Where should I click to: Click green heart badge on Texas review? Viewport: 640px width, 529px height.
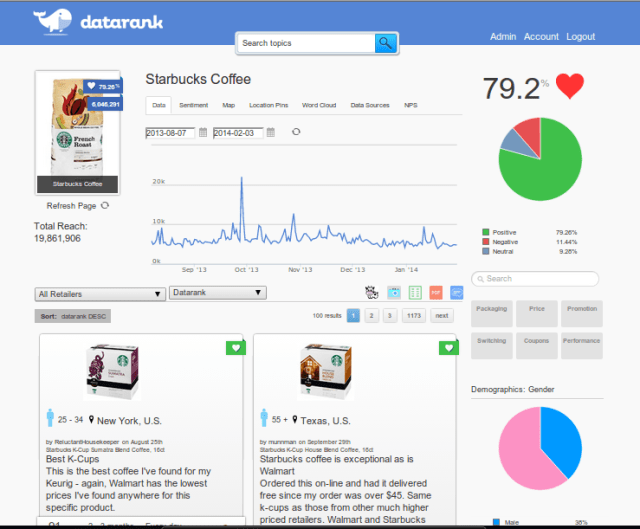click(x=449, y=348)
